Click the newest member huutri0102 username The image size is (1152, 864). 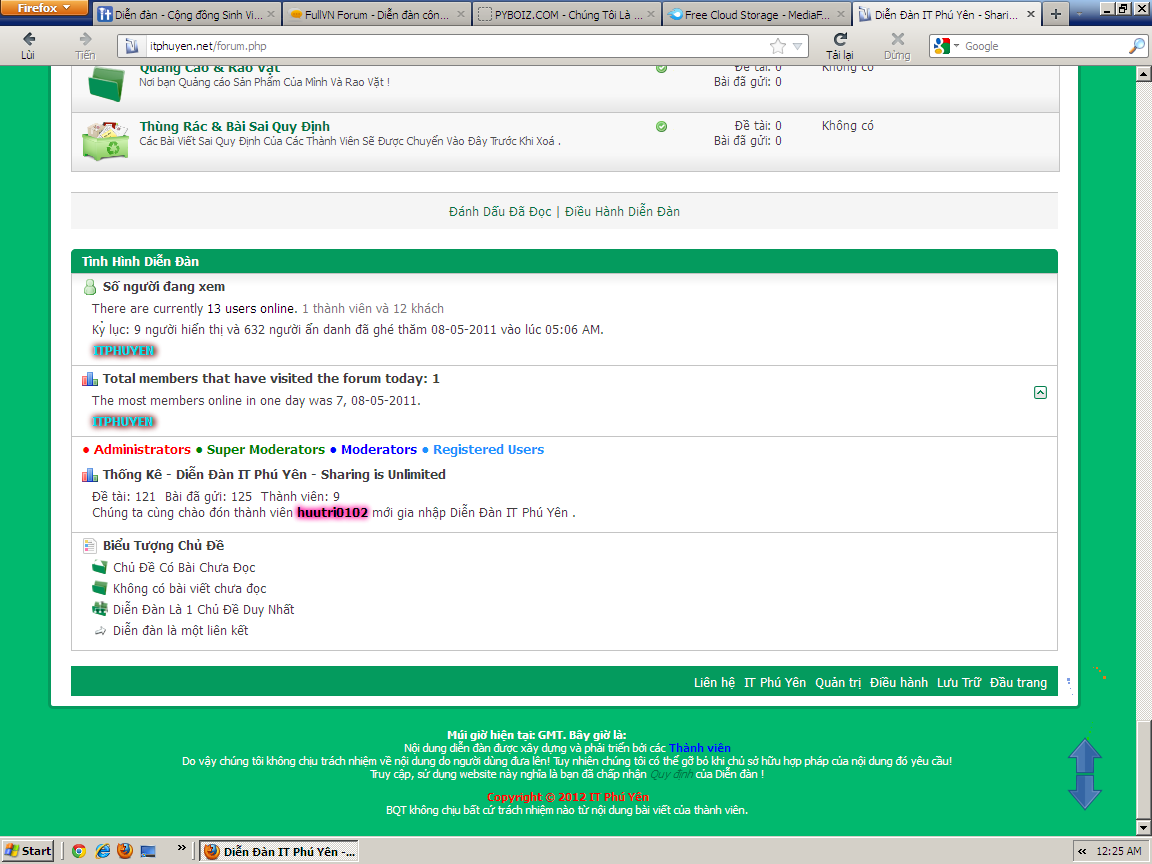[x=333, y=513]
